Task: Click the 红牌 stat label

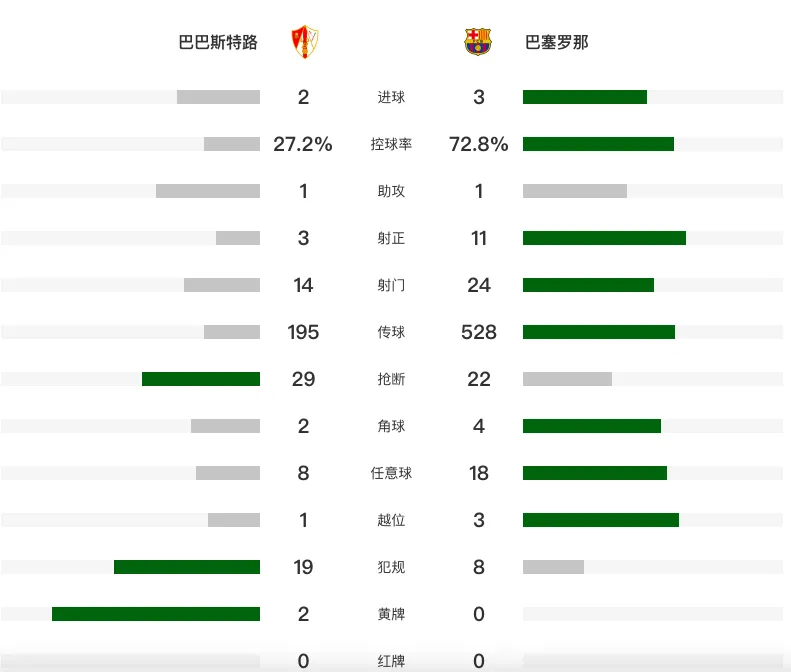Action: pos(391,661)
